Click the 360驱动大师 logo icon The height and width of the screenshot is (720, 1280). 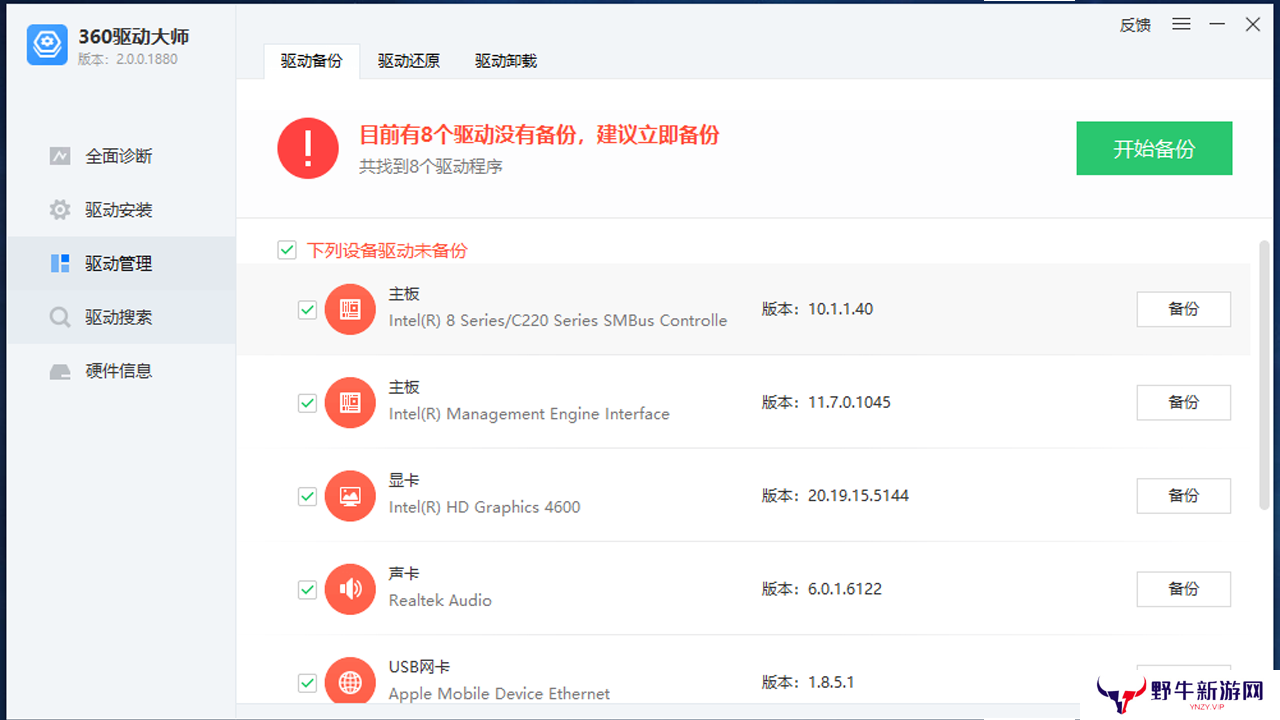[47, 45]
